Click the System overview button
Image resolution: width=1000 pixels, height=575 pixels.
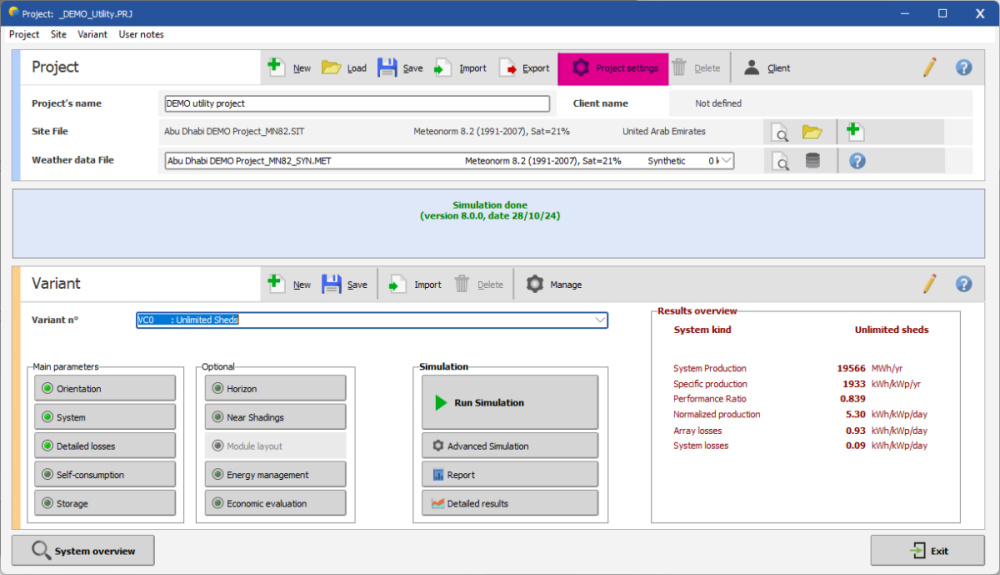(83, 551)
